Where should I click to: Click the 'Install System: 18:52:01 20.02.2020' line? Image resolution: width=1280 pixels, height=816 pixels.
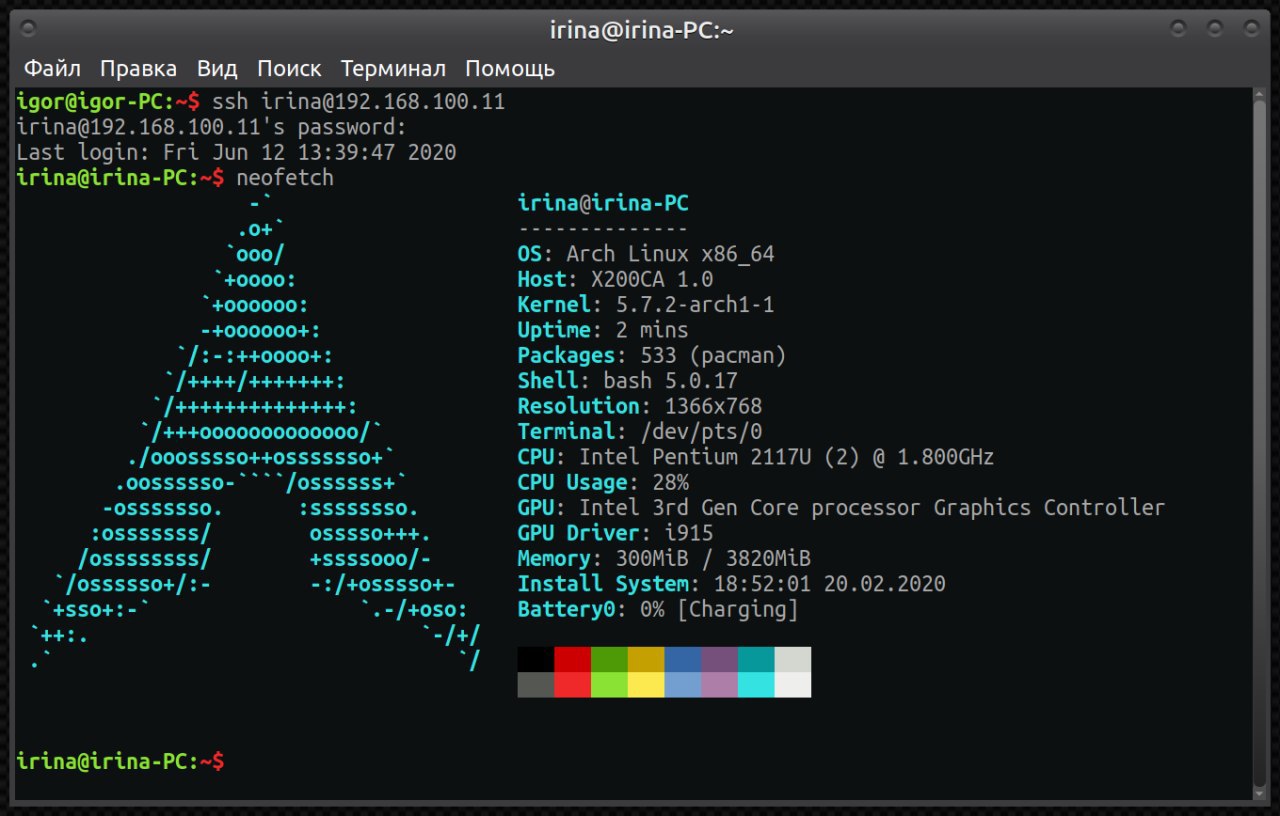[731, 584]
